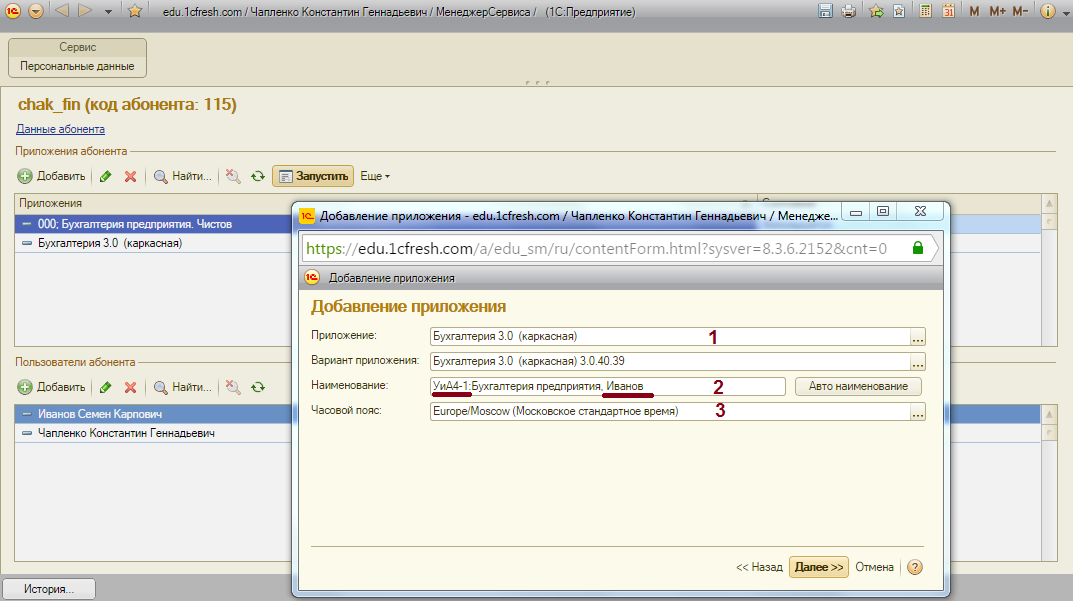Viewport: 1073px width, 601px height.
Task: Click the red delete icon in applications toolbar
Action: click(x=130, y=176)
